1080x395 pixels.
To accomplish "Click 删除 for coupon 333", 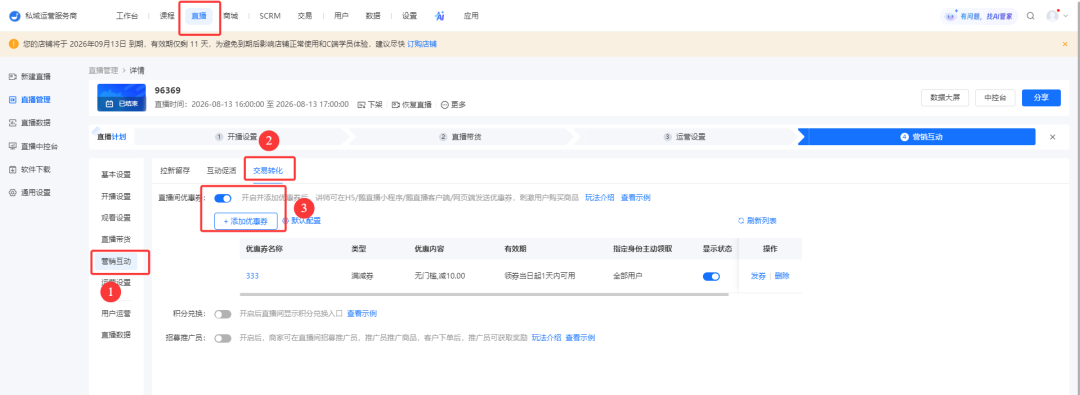I will (782, 276).
